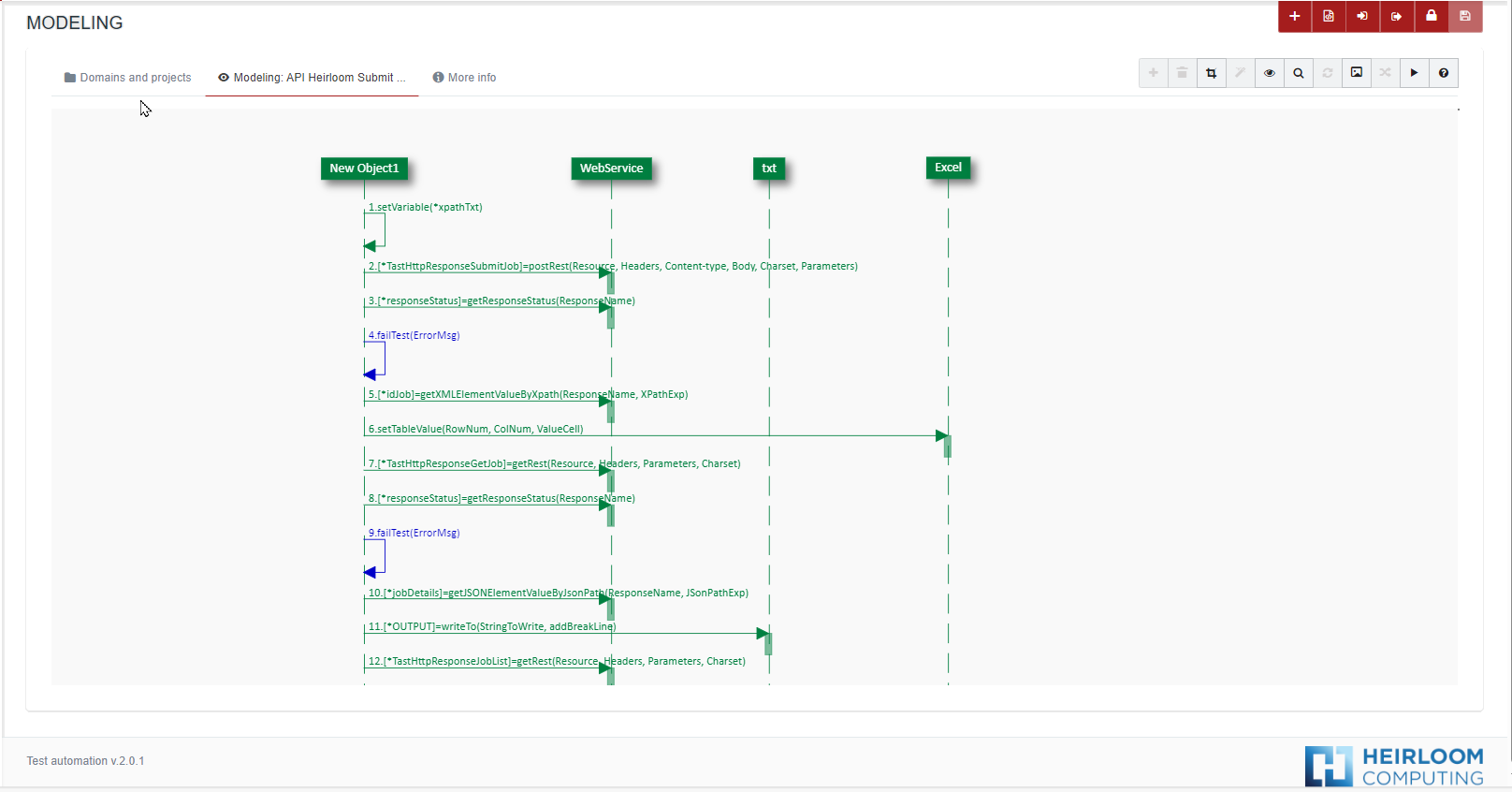This screenshot has height=792, width=1512.
Task: Click the image export icon
Action: (1357, 73)
